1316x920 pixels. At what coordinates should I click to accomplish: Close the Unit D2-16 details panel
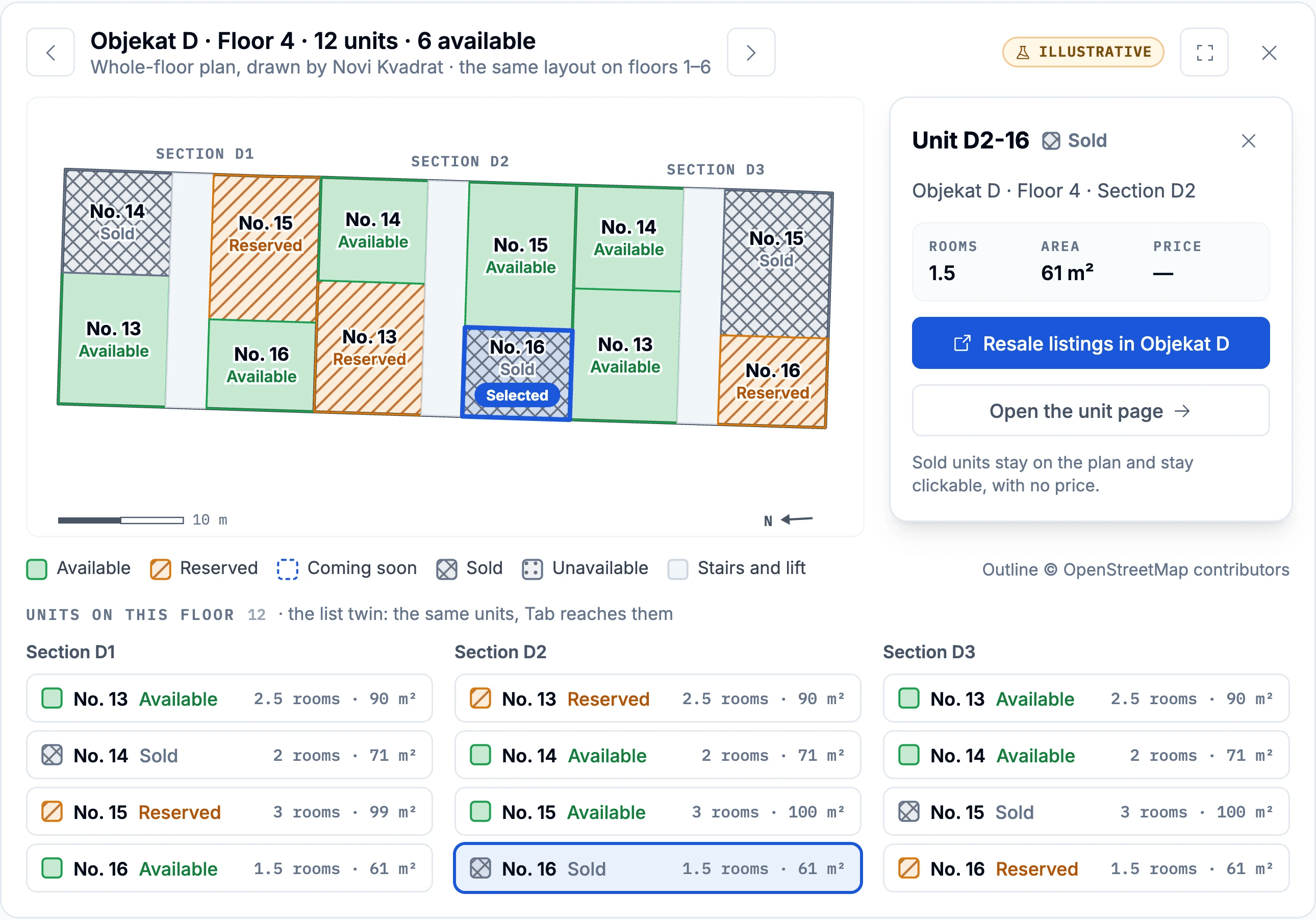(x=1248, y=140)
